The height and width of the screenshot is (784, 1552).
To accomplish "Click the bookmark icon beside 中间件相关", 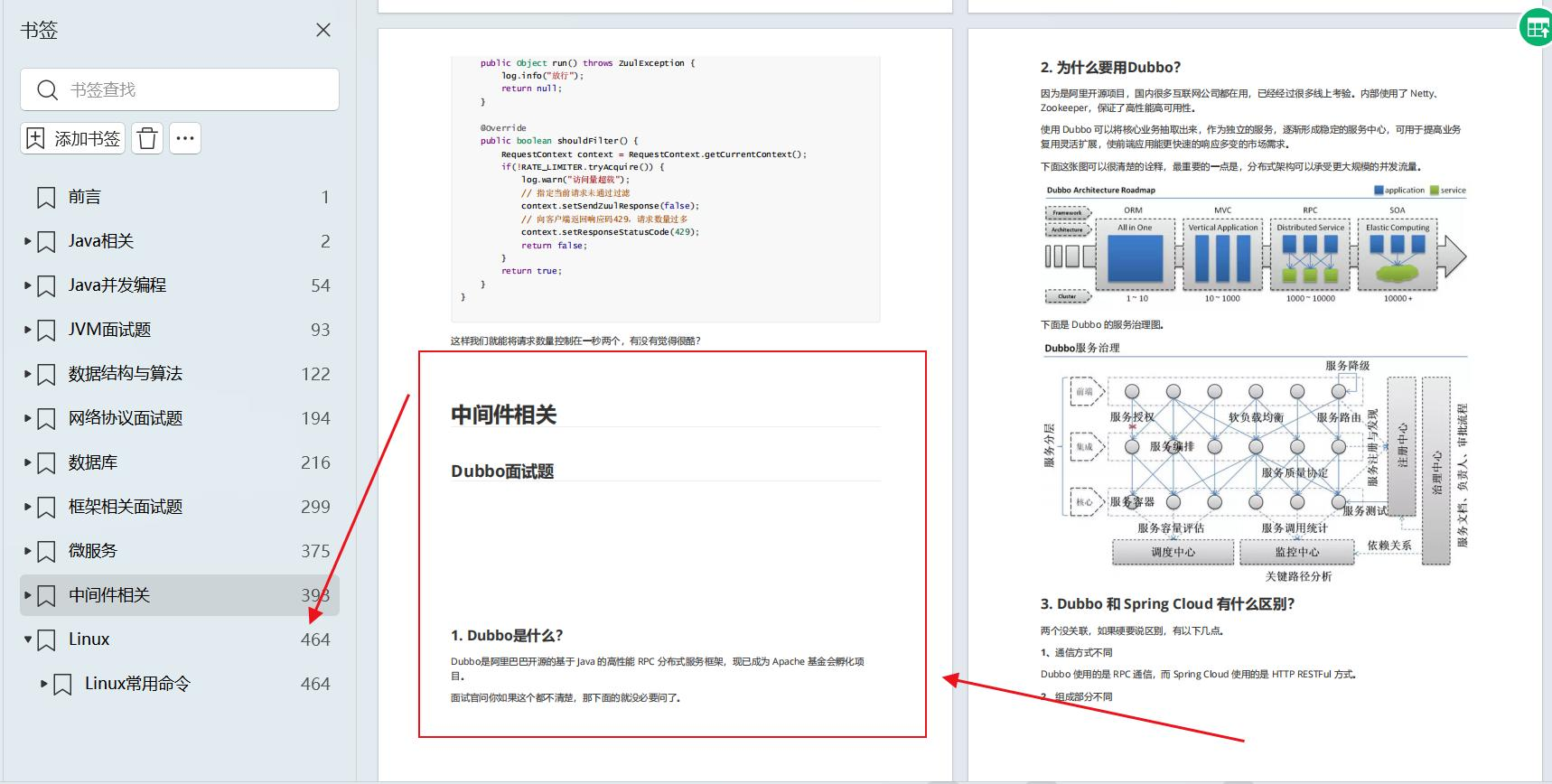I will [46, 596].
